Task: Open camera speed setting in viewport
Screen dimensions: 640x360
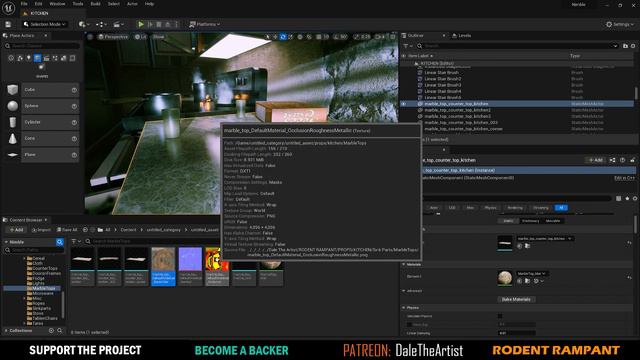Action: [380, 37]
